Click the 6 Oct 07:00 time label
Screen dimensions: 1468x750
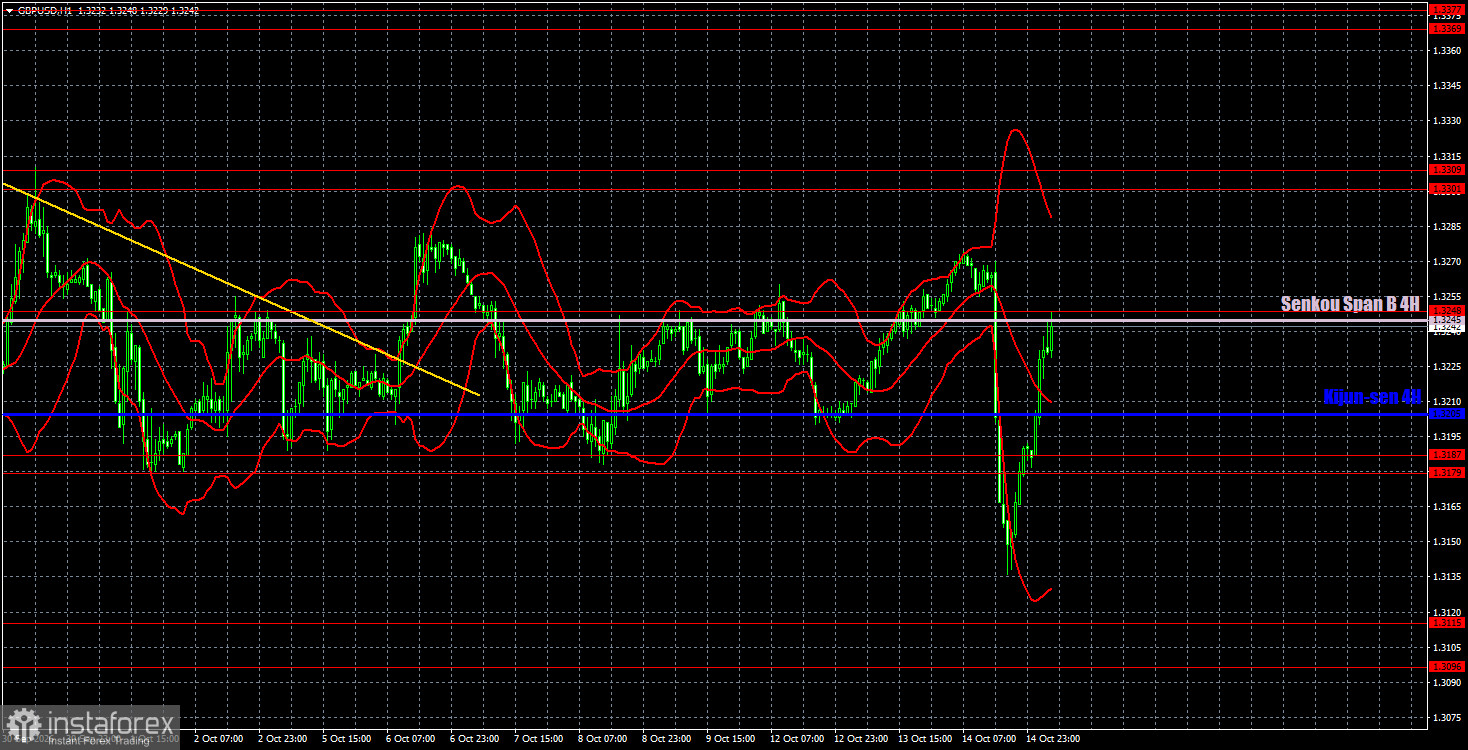pos(410,739)
